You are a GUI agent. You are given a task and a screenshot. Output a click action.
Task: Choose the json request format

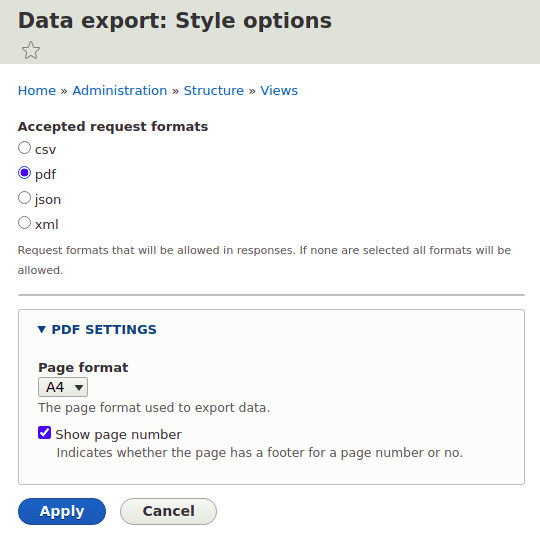pos(24,197)
